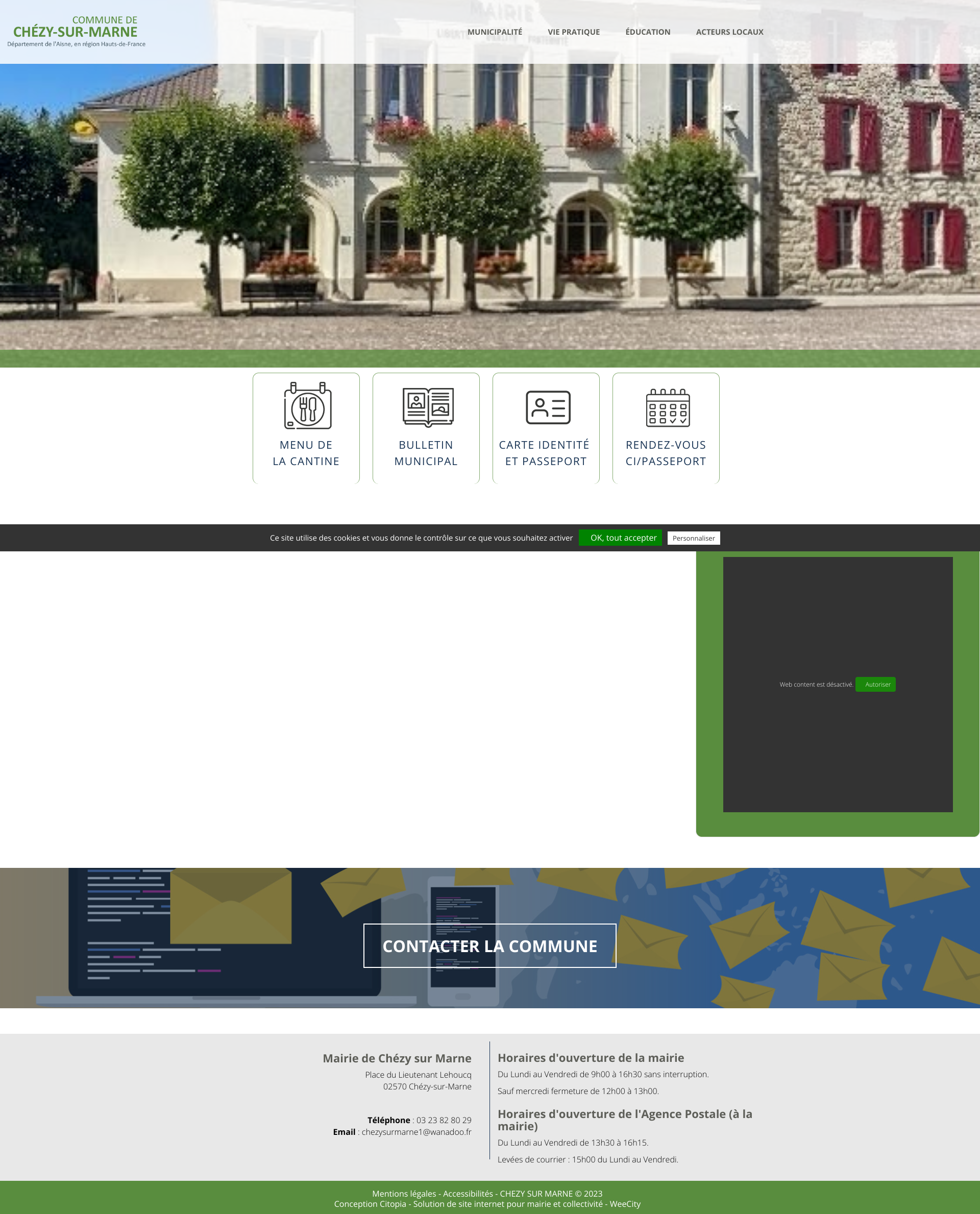Click the cookie notice message text
The image size is (980, 1214).
pos(421,538)
